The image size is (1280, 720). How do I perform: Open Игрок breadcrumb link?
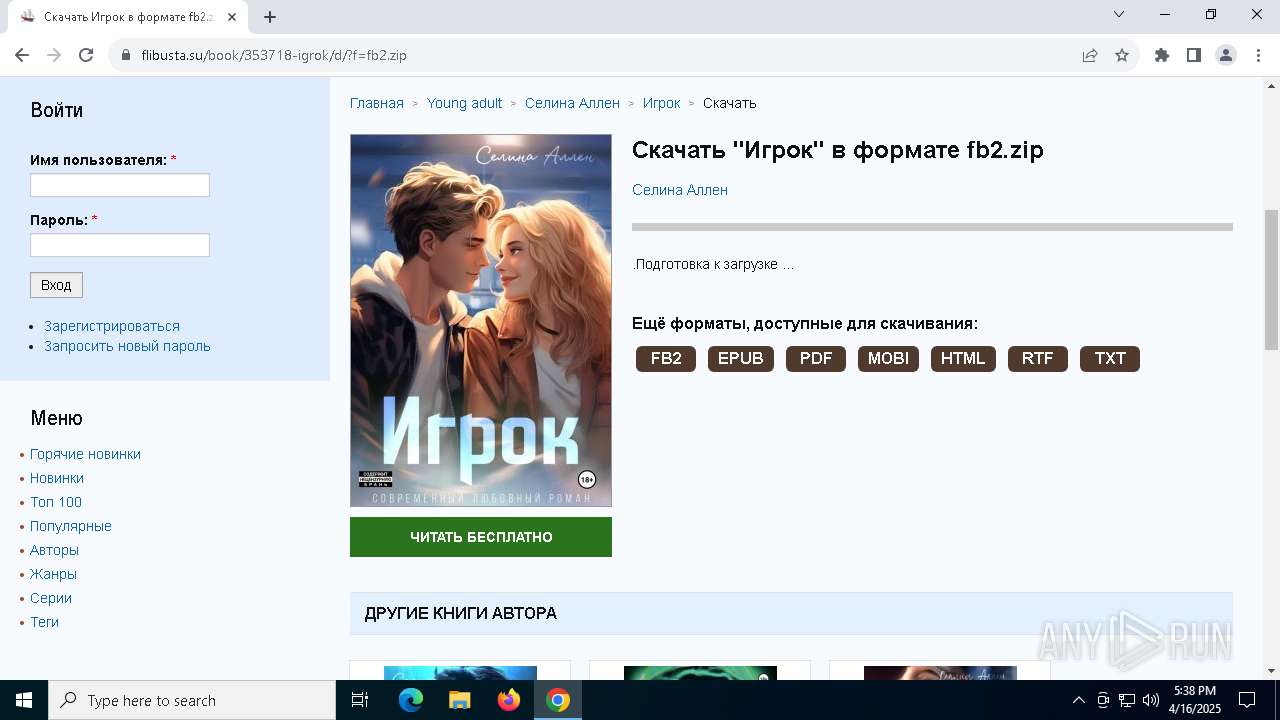(661, 103)
